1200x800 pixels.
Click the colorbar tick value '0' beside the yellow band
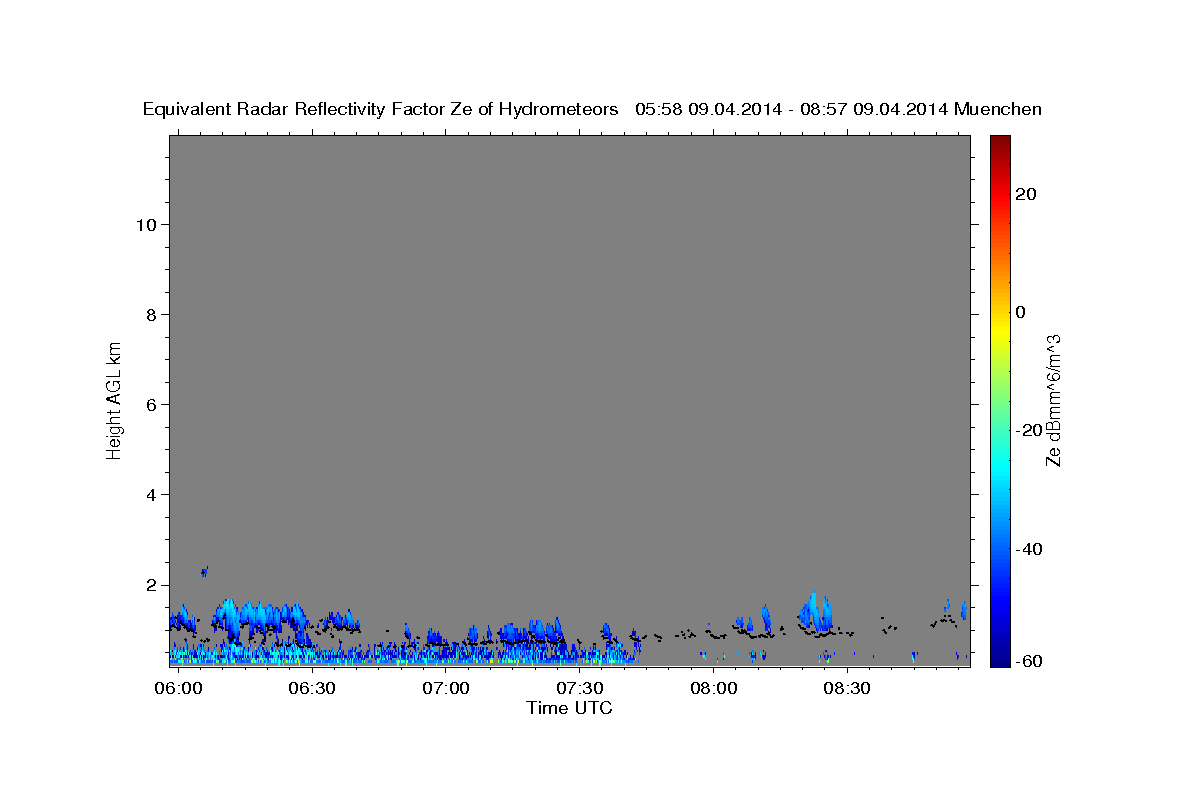1021,312
